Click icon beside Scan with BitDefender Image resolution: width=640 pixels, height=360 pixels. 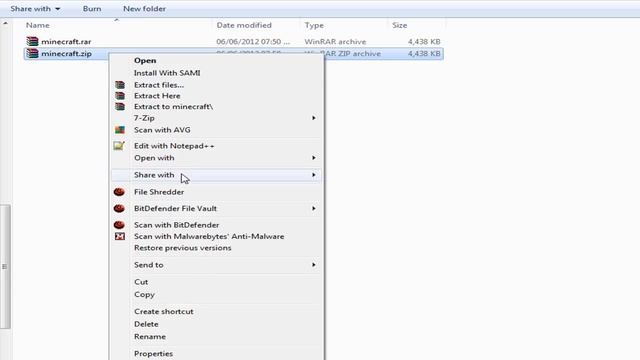click(119, 225)
